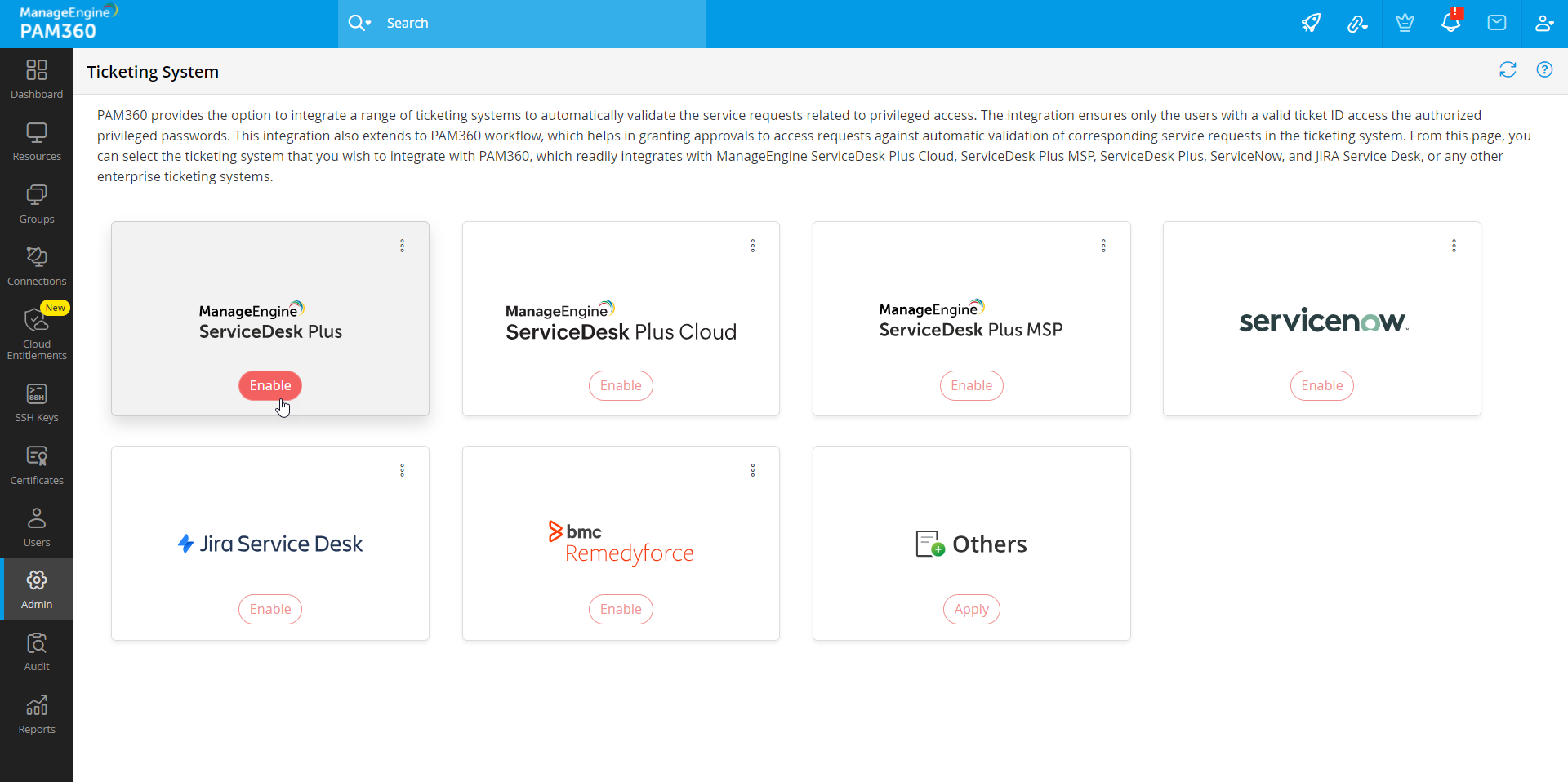View Reports in sidebar
Viewport: 1568px width, 782px height.
[37, 715]
